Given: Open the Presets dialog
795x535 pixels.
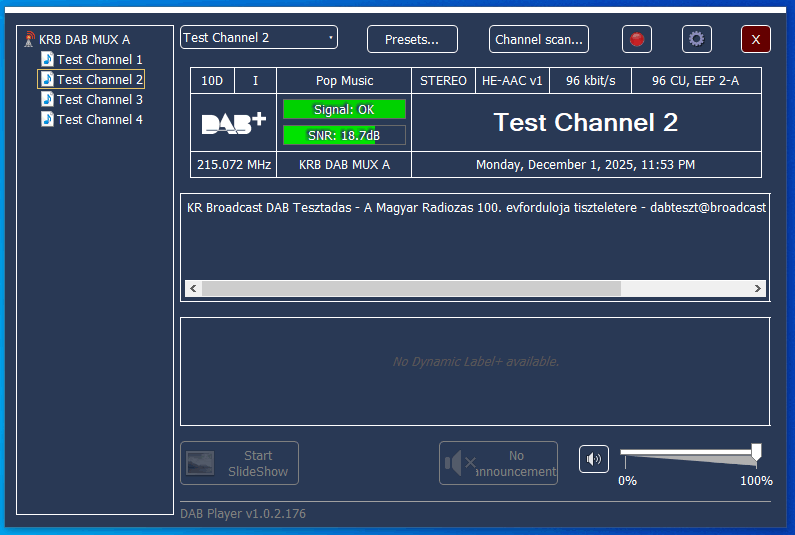Looking at the screenshot, I should pos(412,39).
